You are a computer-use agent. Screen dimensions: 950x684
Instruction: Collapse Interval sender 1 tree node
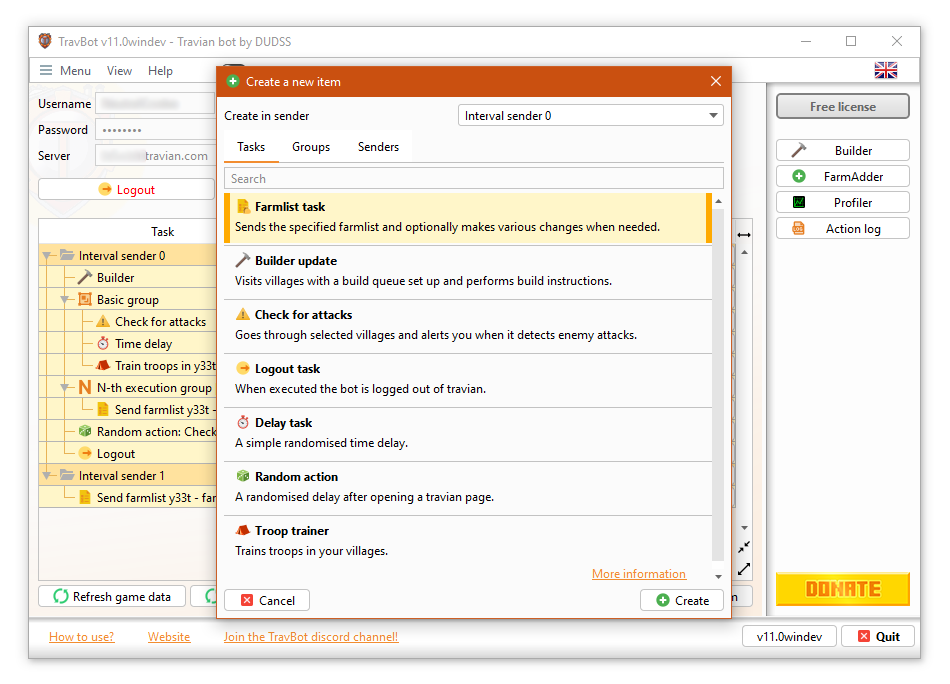(47, 476)
